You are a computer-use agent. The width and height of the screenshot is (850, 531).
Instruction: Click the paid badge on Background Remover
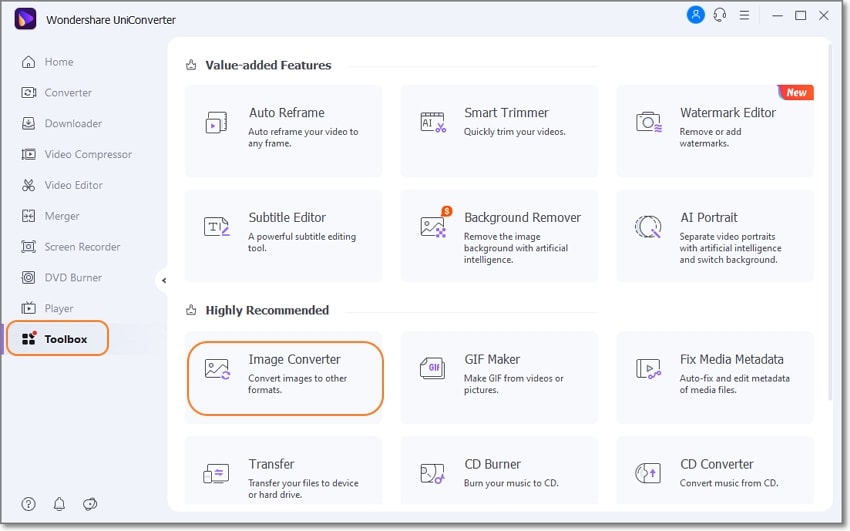(x=446, y=211)
